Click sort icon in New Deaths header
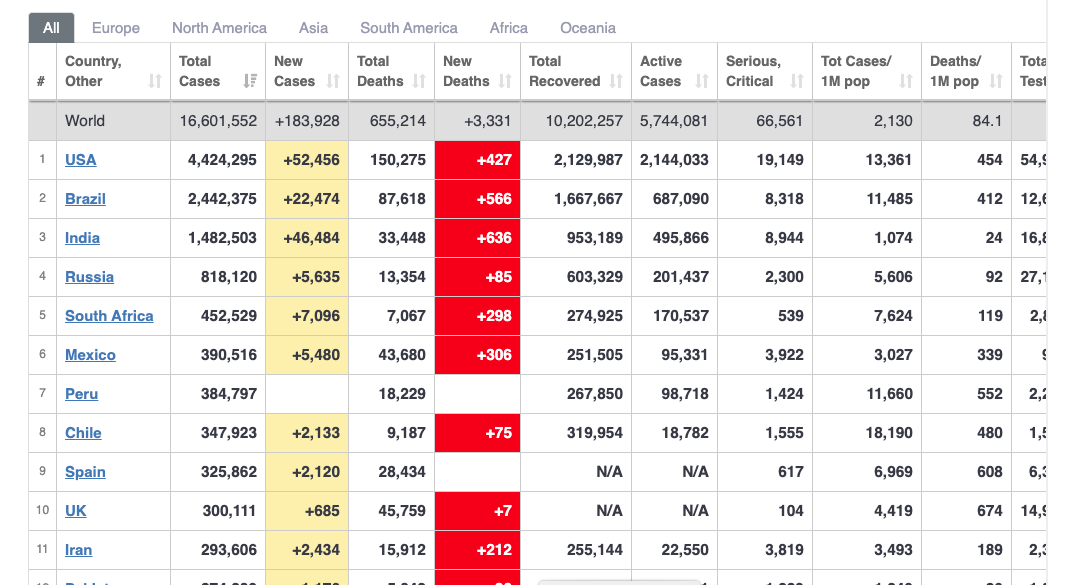The image size is (1076, 585). (x=505, y=81)
